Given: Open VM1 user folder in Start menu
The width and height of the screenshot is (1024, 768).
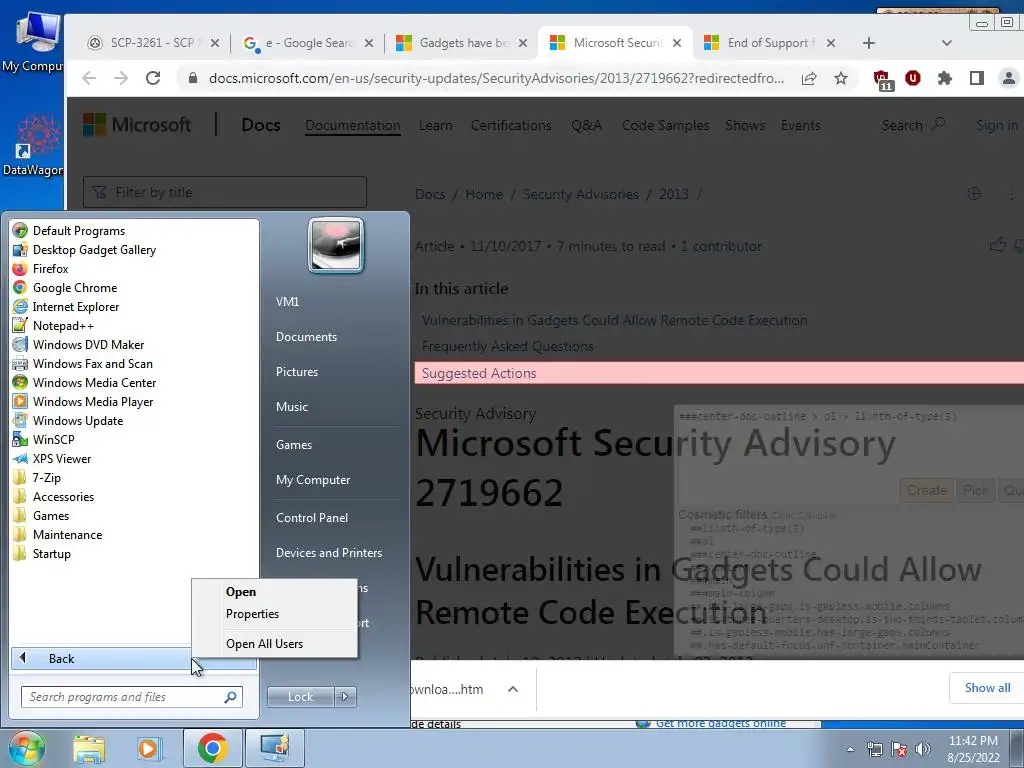Looking at the screenshot, I should (x=287, y=302).
